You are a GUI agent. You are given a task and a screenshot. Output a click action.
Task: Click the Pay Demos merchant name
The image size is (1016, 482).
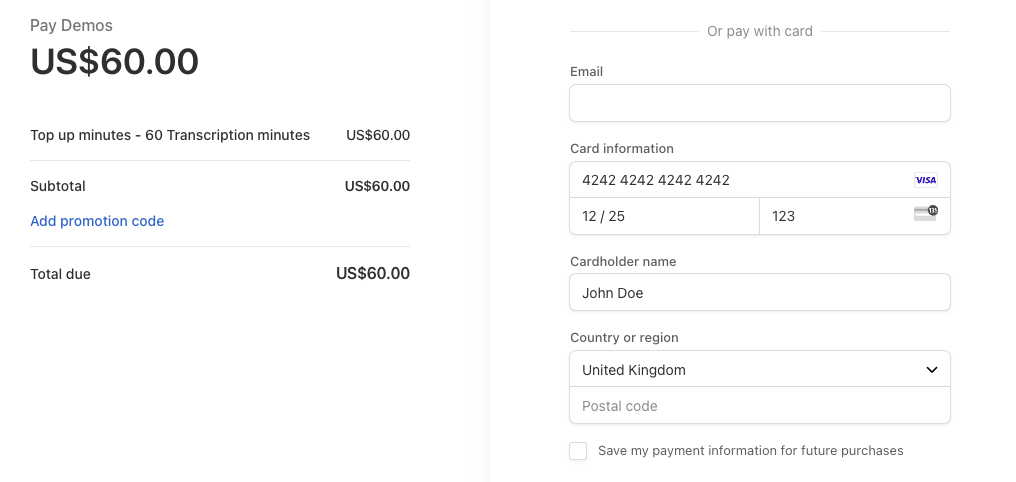[71, 25]
